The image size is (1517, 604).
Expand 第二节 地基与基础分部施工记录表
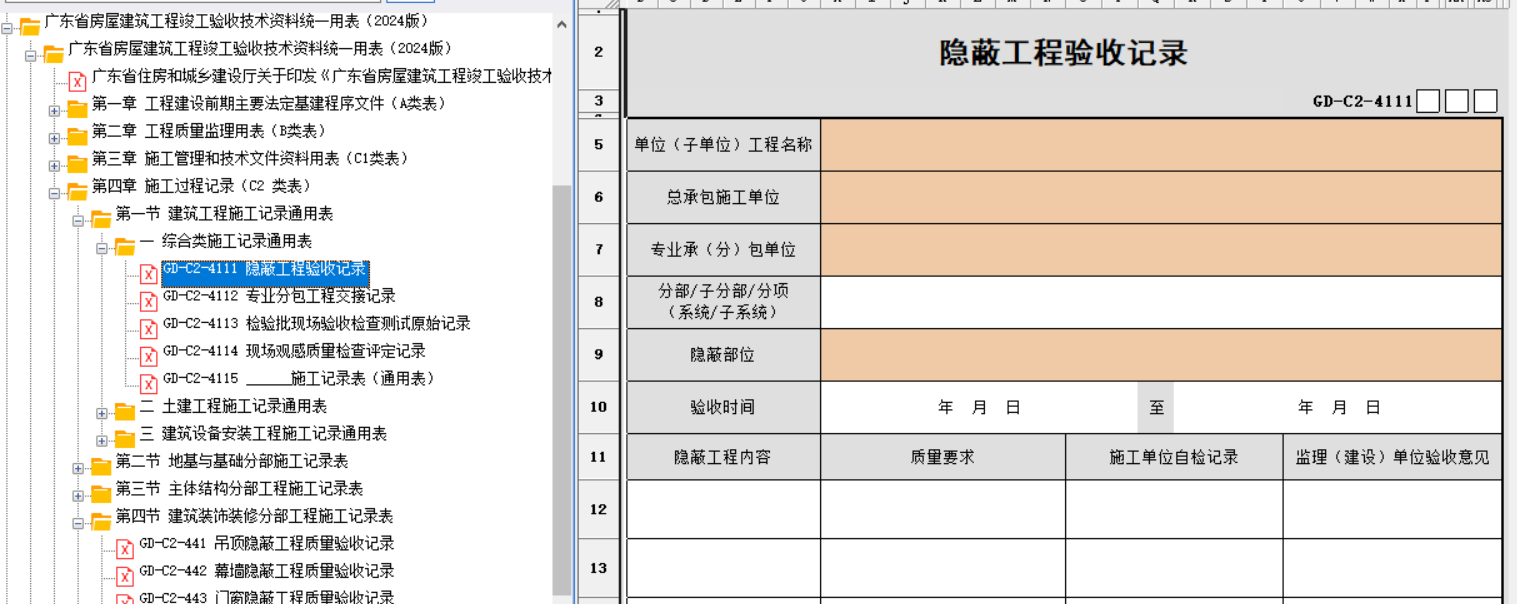78,466
